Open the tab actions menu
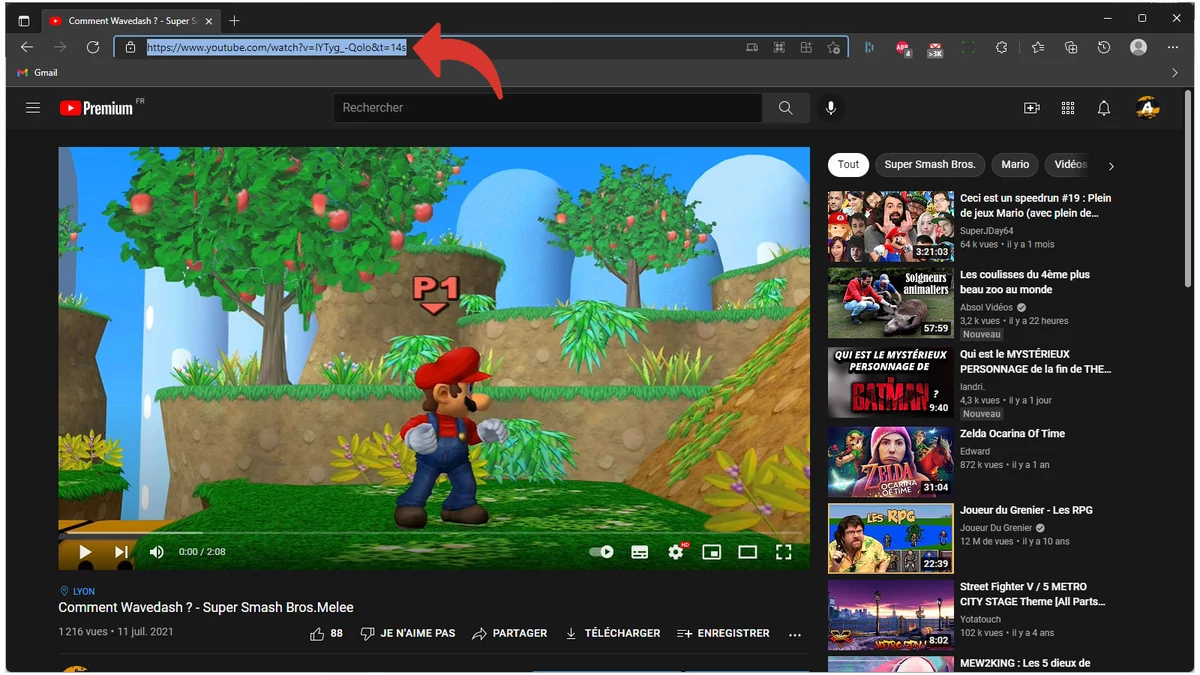1200x675 pixels. (24, 21)
